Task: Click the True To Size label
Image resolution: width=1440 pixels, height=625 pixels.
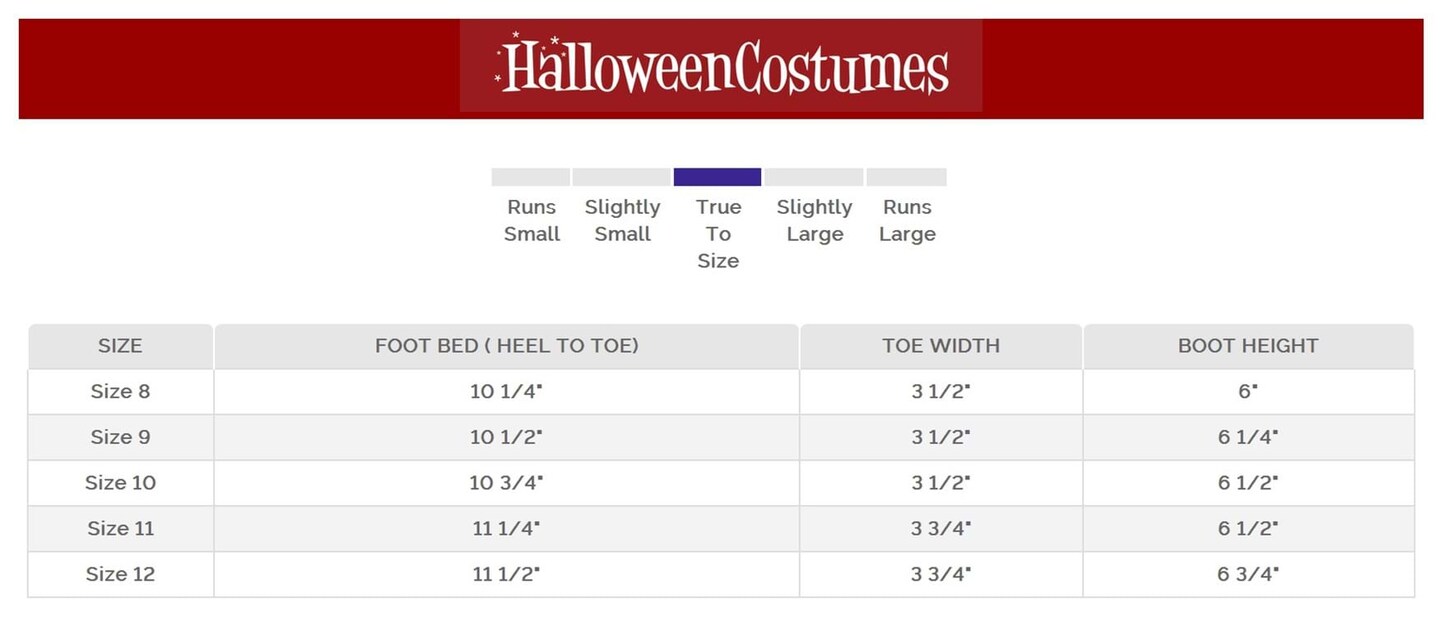Action: pyautogui.click(x=718, y=234)
